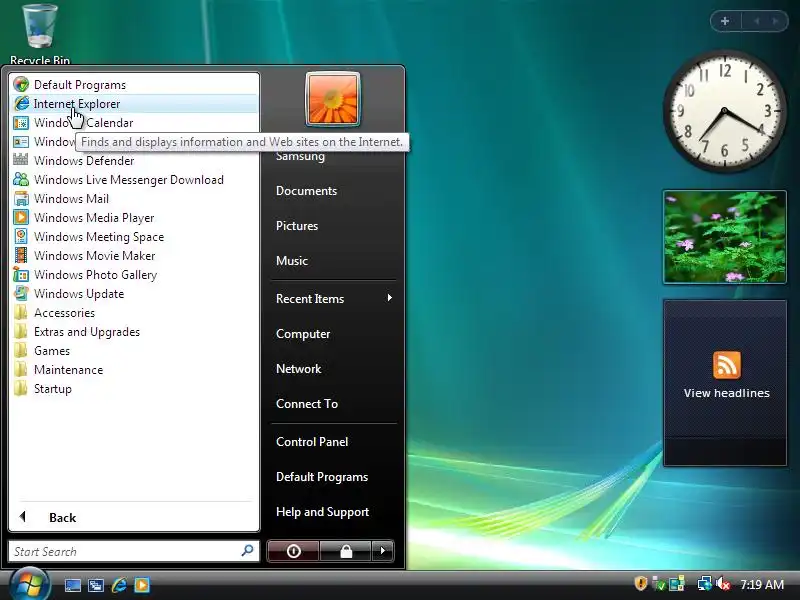Click the lock computer button
The height and width of the screenshot is (600, 800).
click(346, 551)
